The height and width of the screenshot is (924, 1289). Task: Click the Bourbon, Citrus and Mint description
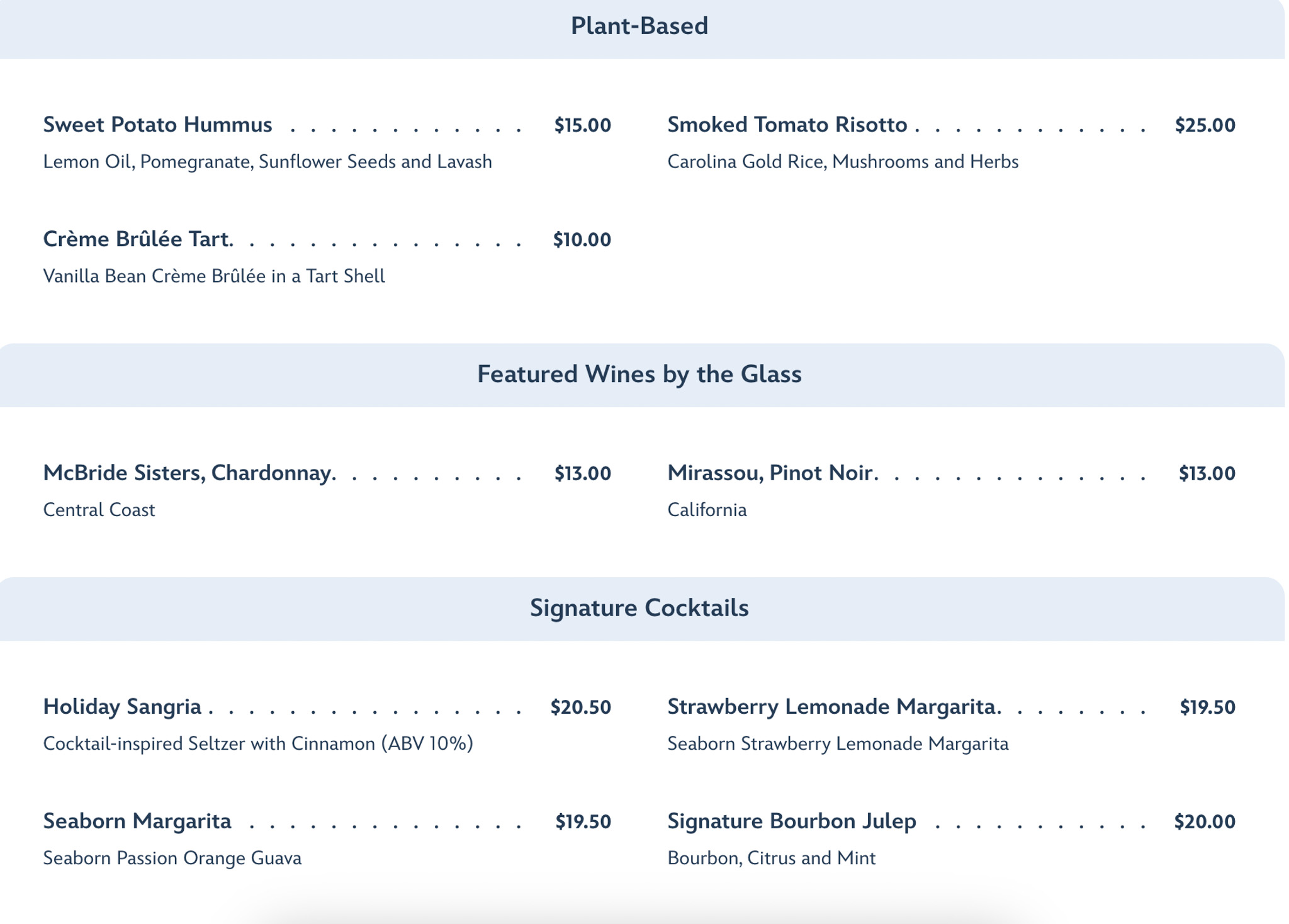(x=771, y=859)
